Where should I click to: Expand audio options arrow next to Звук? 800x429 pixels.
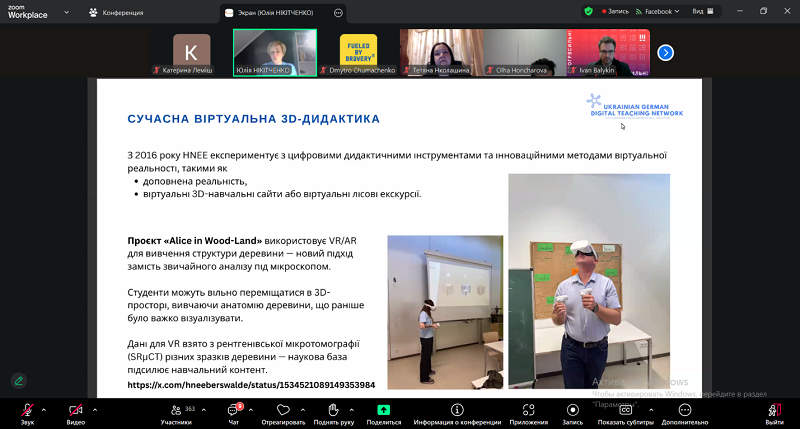coord(46,408)
